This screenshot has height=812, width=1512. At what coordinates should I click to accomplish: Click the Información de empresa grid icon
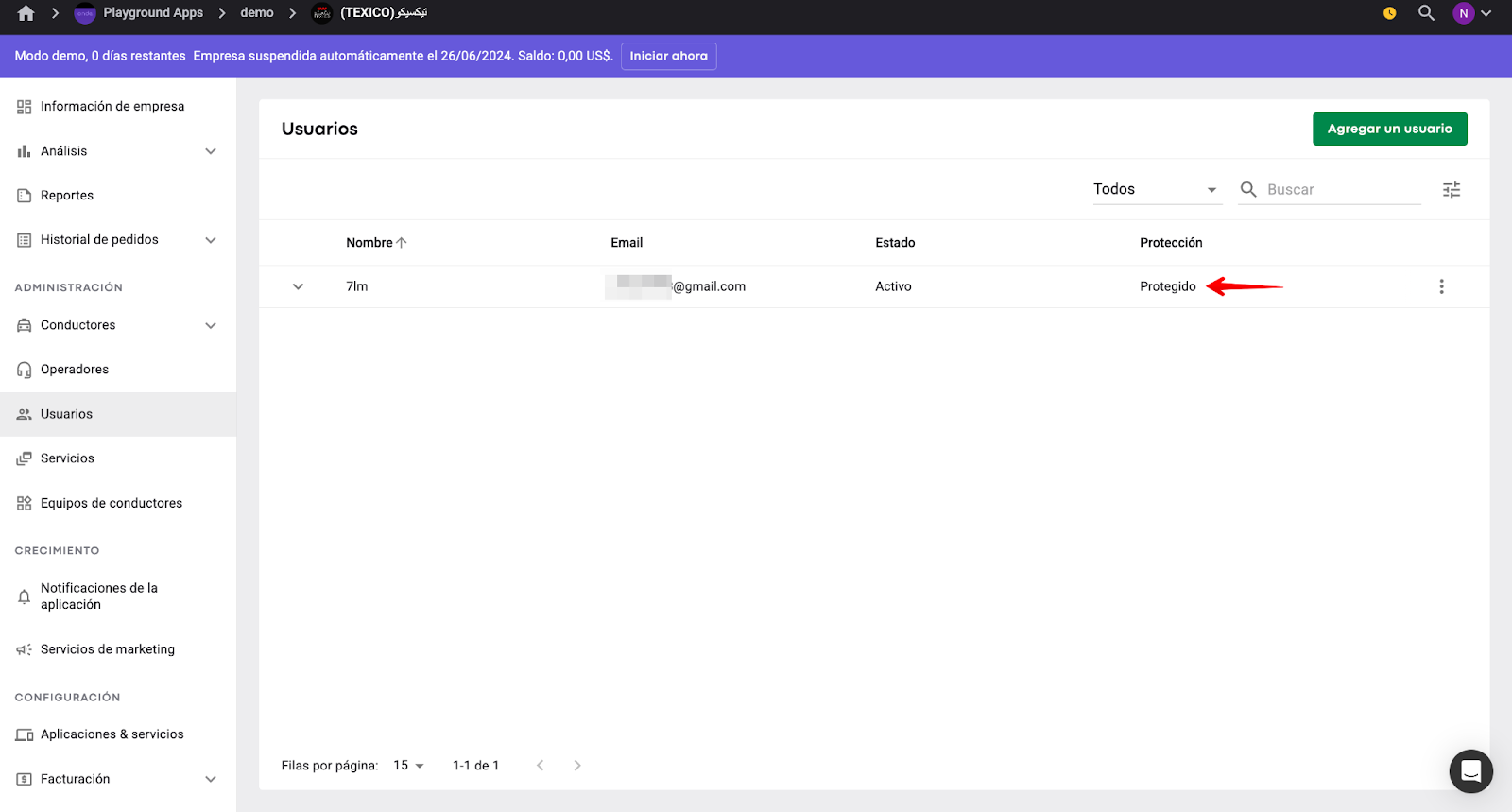[x=25, y=107]
